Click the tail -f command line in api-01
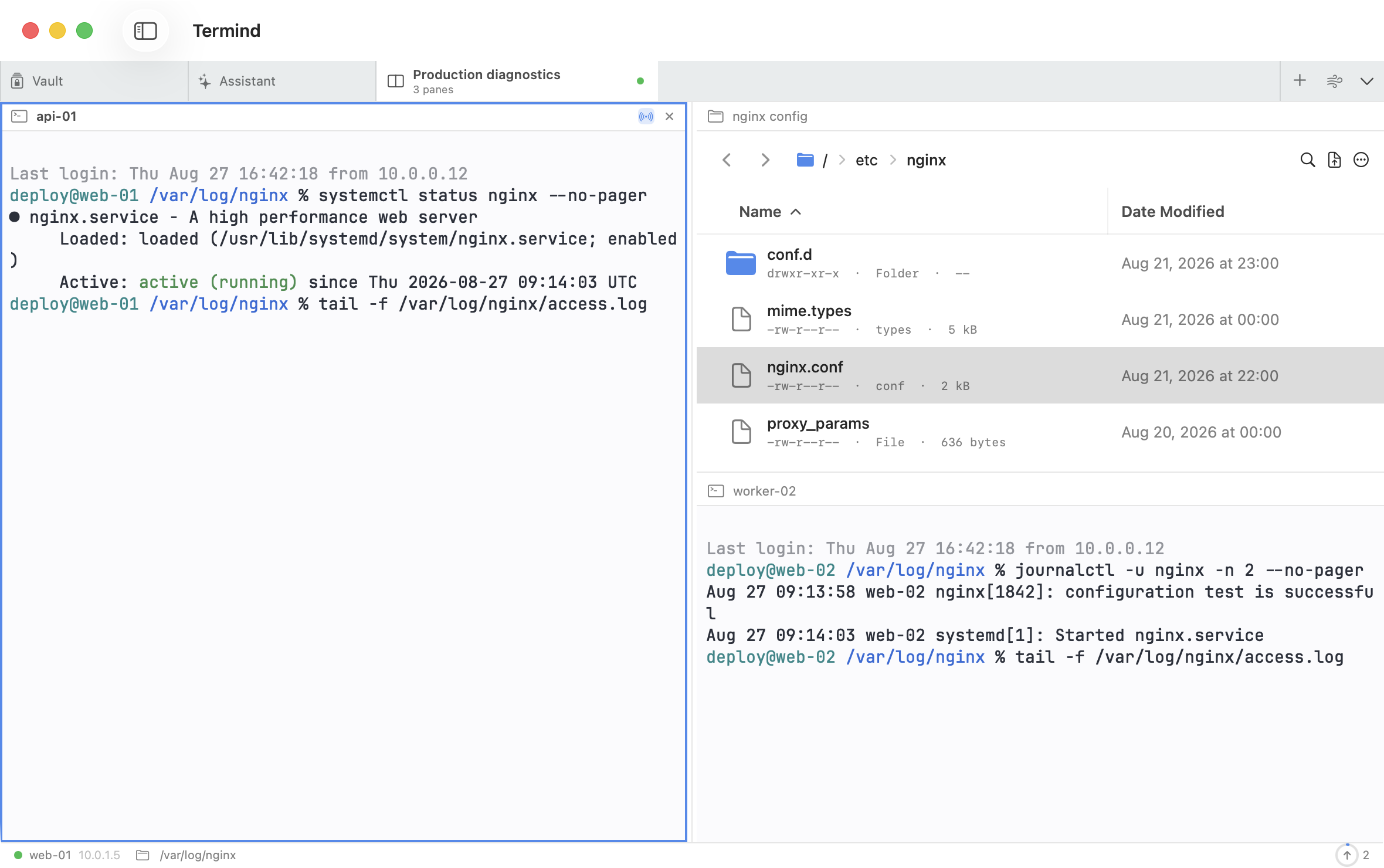This screenshot has height=868, width=1384. (328, 304)
